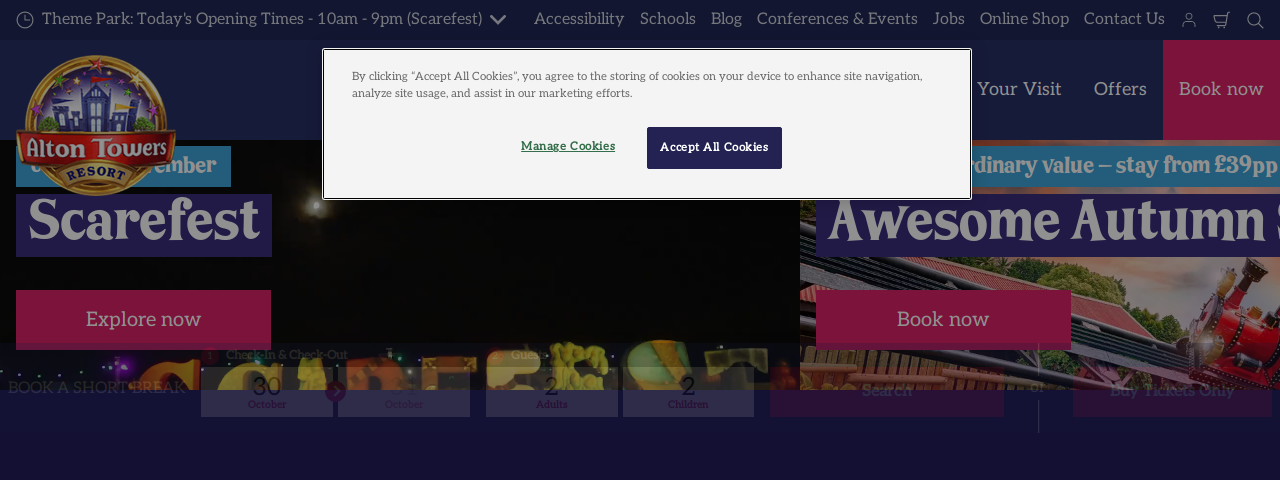Click the stay from £39pp banner
1280x480 pixels.
click(1128, 165)
